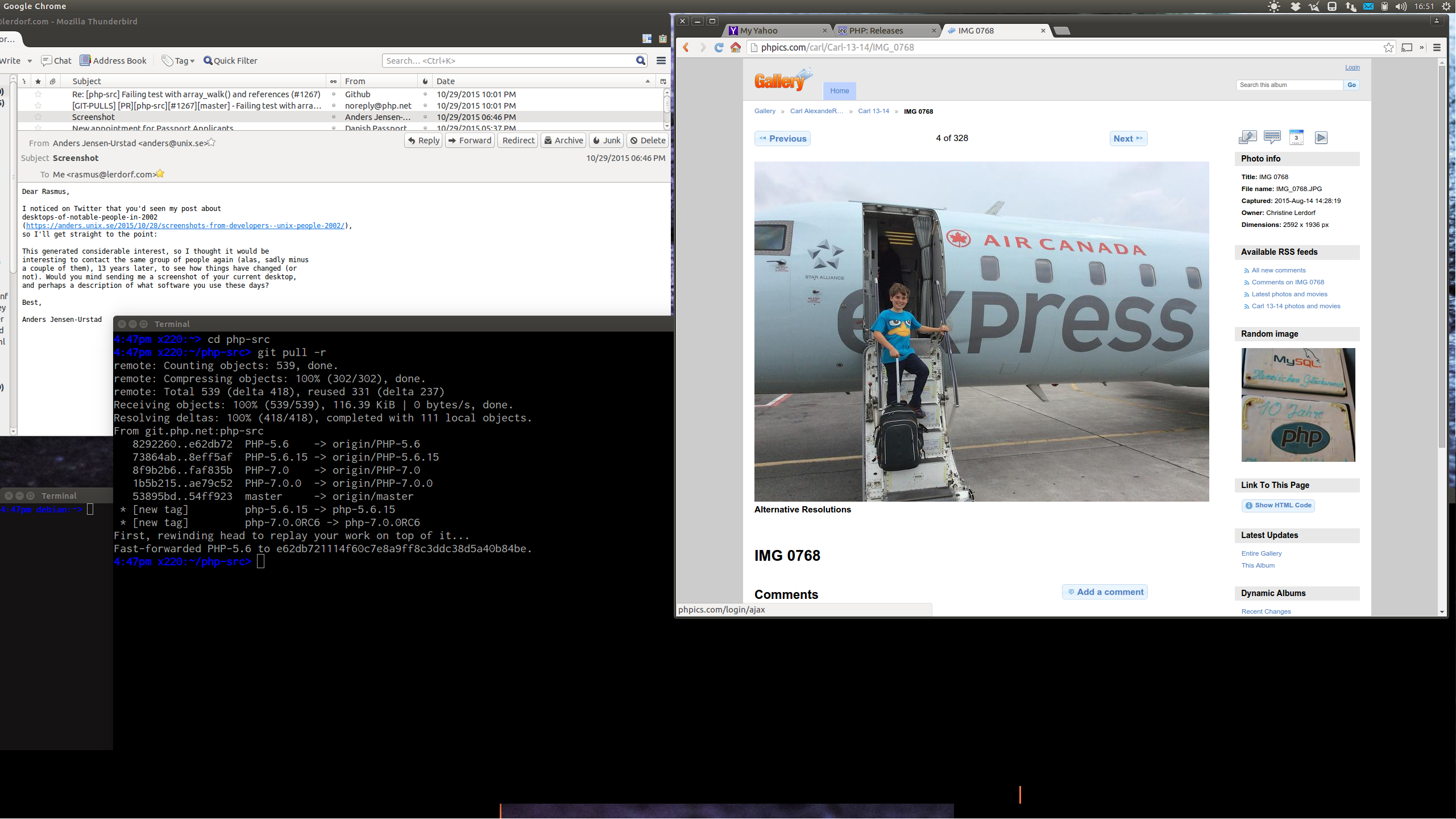Click the Quick Filter magnifier icon
Image resolution: width=1456 pixels, height=819 pixels.
pos(208,60)
